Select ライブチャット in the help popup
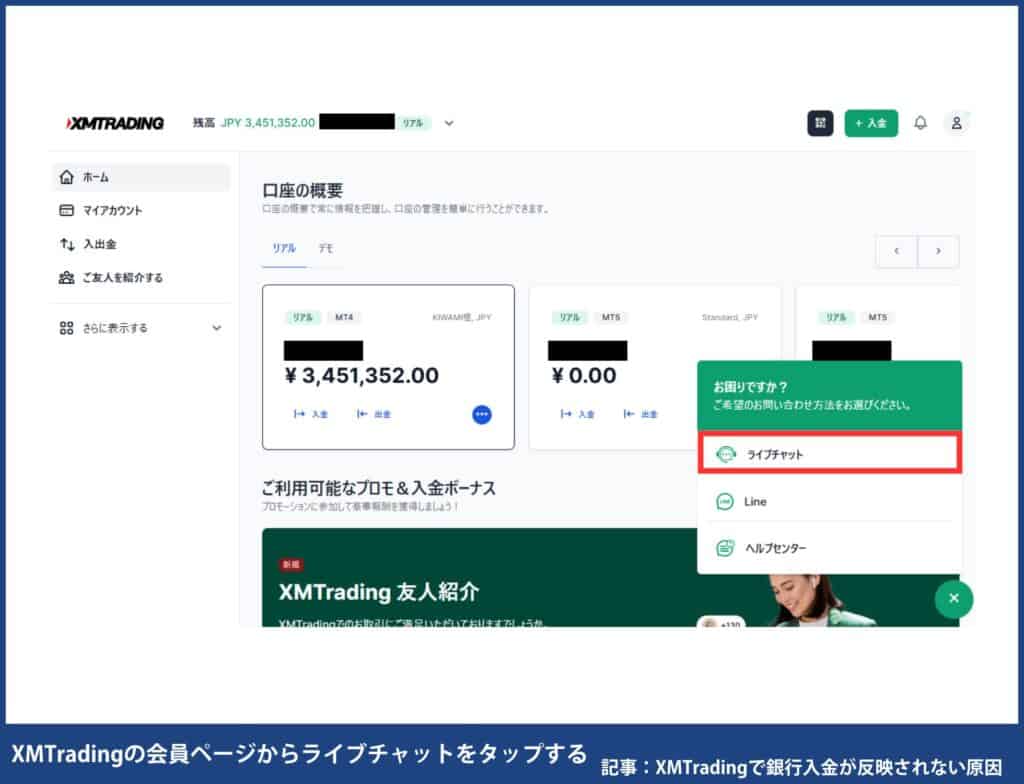Screen dimensions: 1024x784 [x=829, y=453]
